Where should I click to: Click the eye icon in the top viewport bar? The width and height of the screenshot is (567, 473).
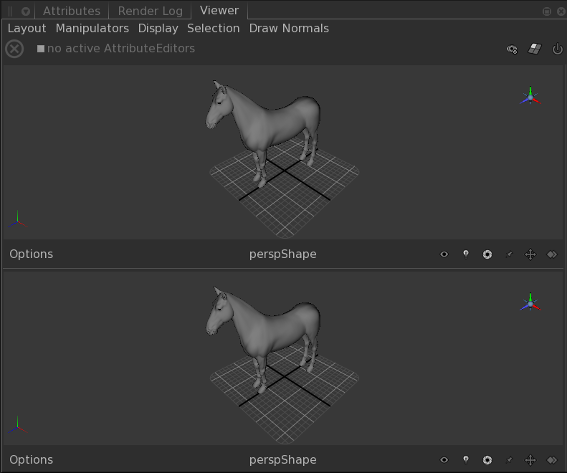coord(444,254)
